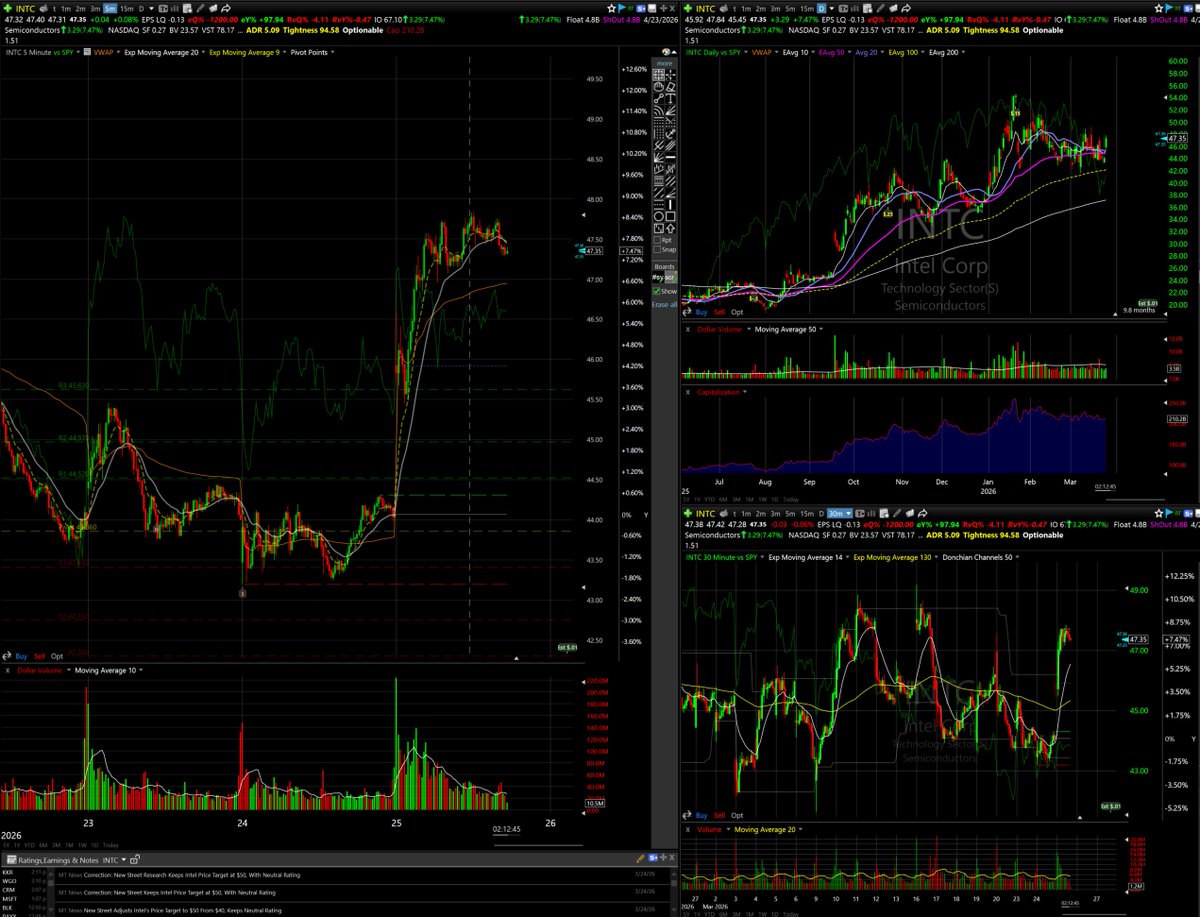This screenshot has height=917, width=1200.
Task: Click the pencil icon in the 5-minute chart header
Action: point(200,8)
